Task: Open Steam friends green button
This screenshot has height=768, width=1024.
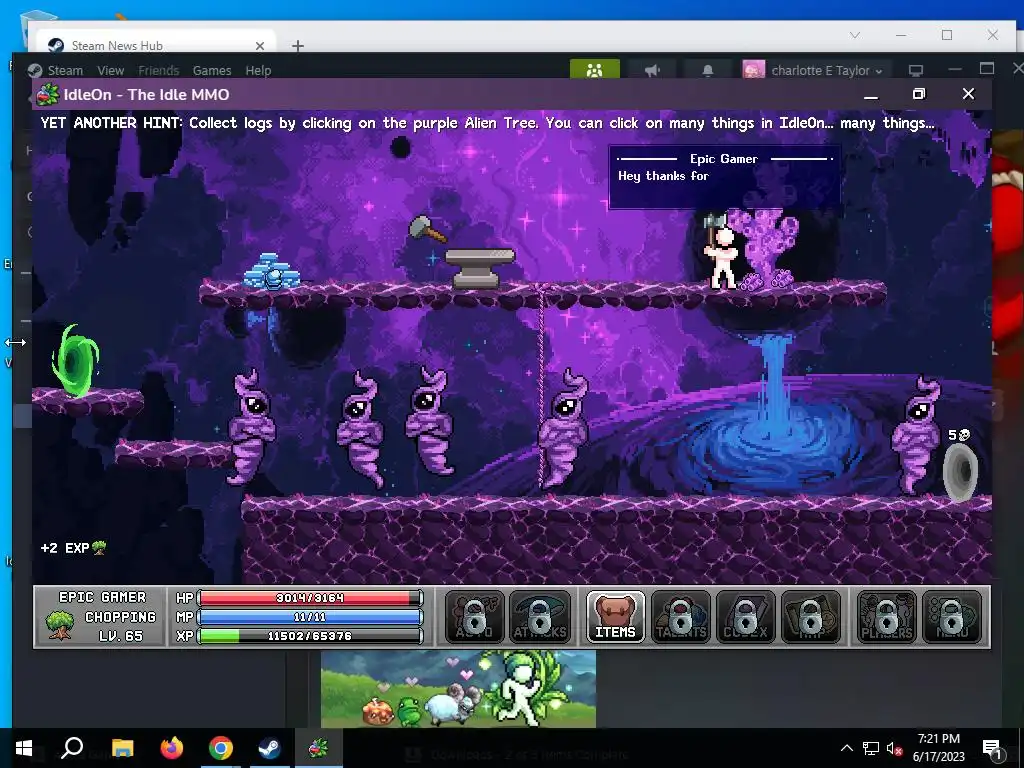Action: click(x=594, y=70)
